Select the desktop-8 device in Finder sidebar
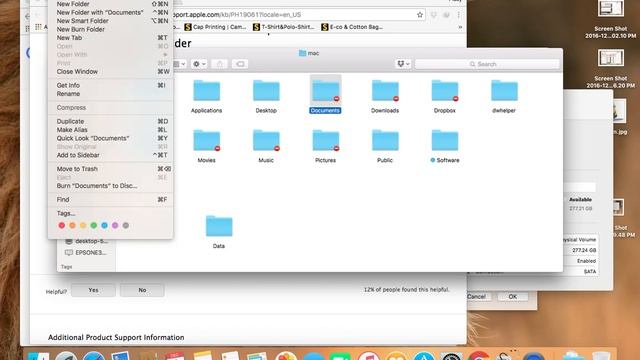 click(x=86, y=241)
